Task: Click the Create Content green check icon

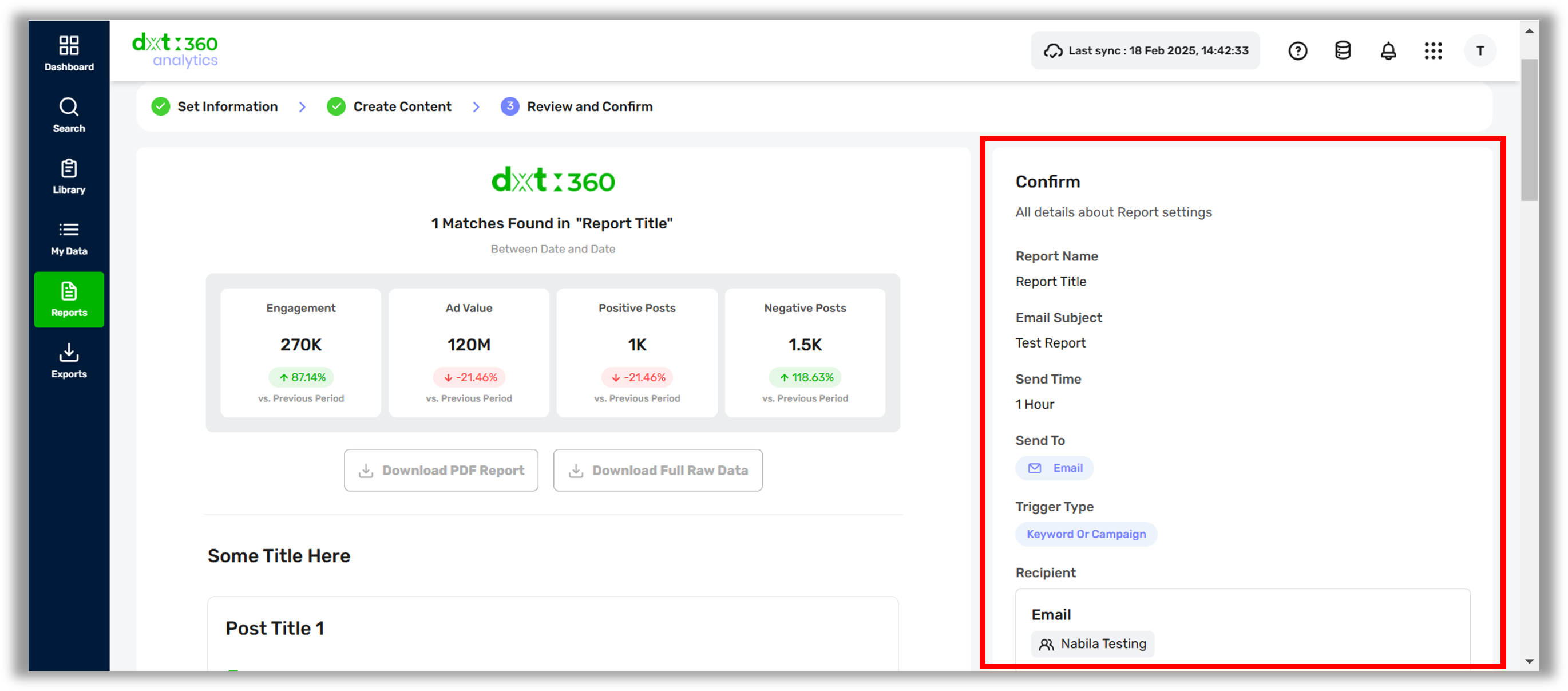Action: tap(336, 106)
